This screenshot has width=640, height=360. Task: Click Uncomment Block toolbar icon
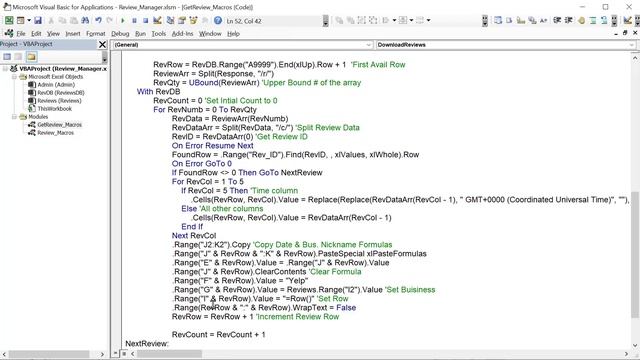pos(604,20)
